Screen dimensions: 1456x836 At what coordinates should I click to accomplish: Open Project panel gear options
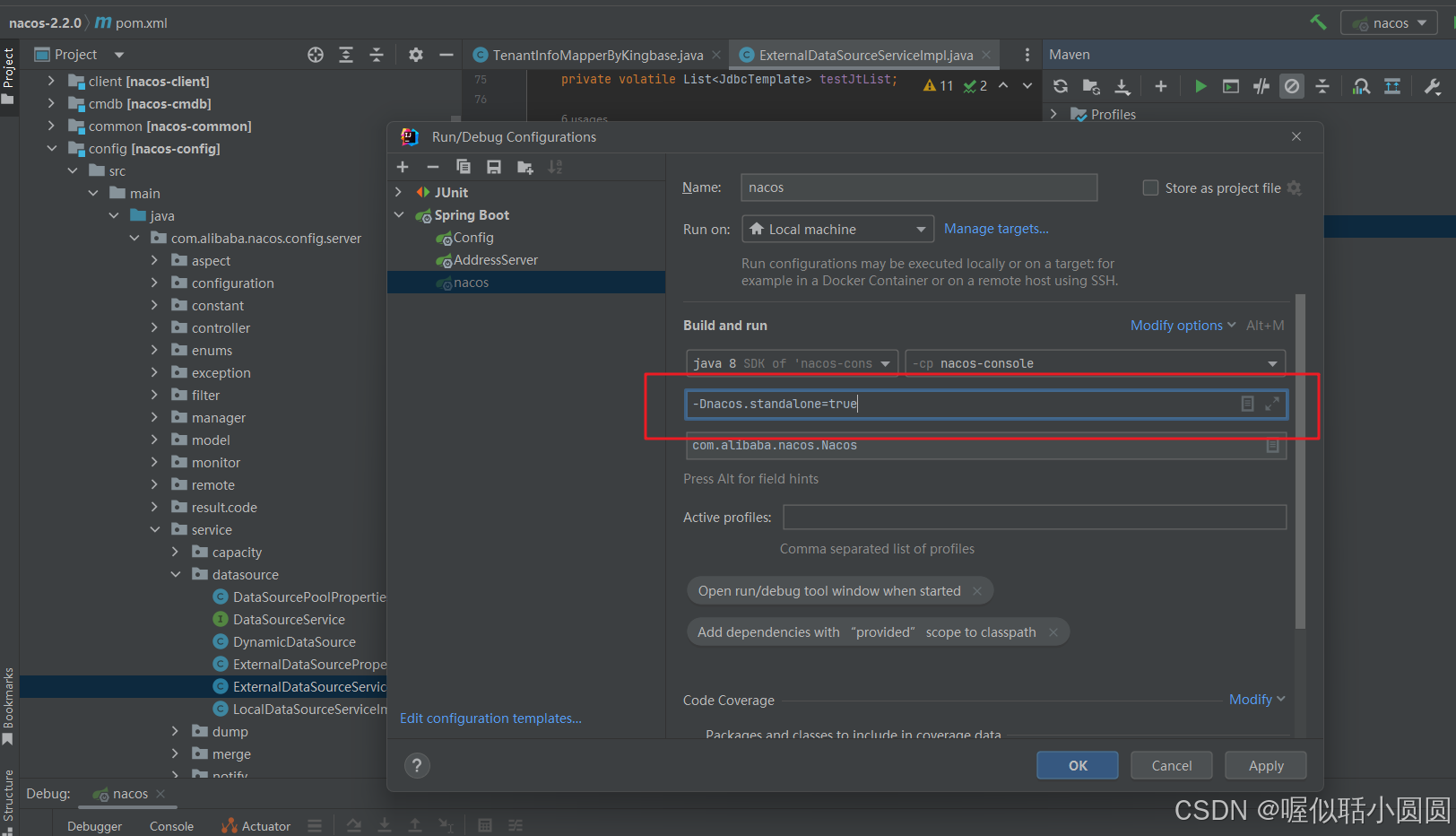pyautogui.click(x=416, y=55)
